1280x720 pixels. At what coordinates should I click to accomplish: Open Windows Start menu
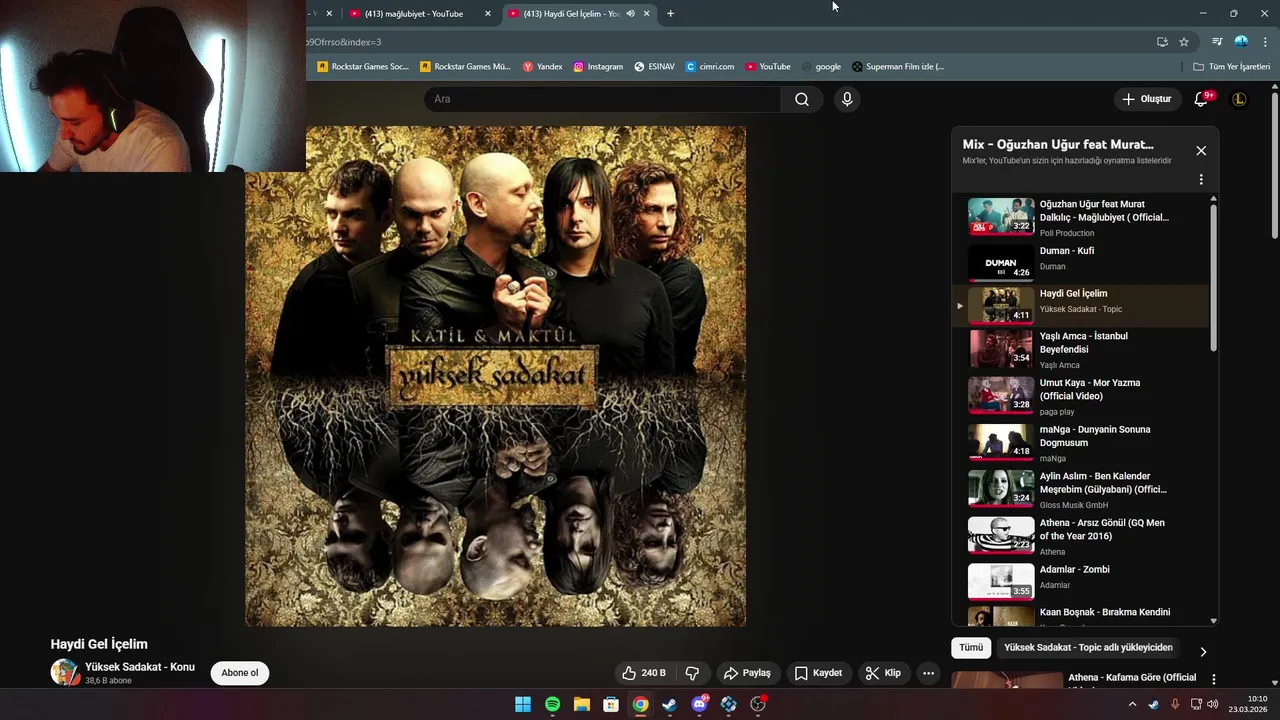pyautogui.click(x=523, y=704)
